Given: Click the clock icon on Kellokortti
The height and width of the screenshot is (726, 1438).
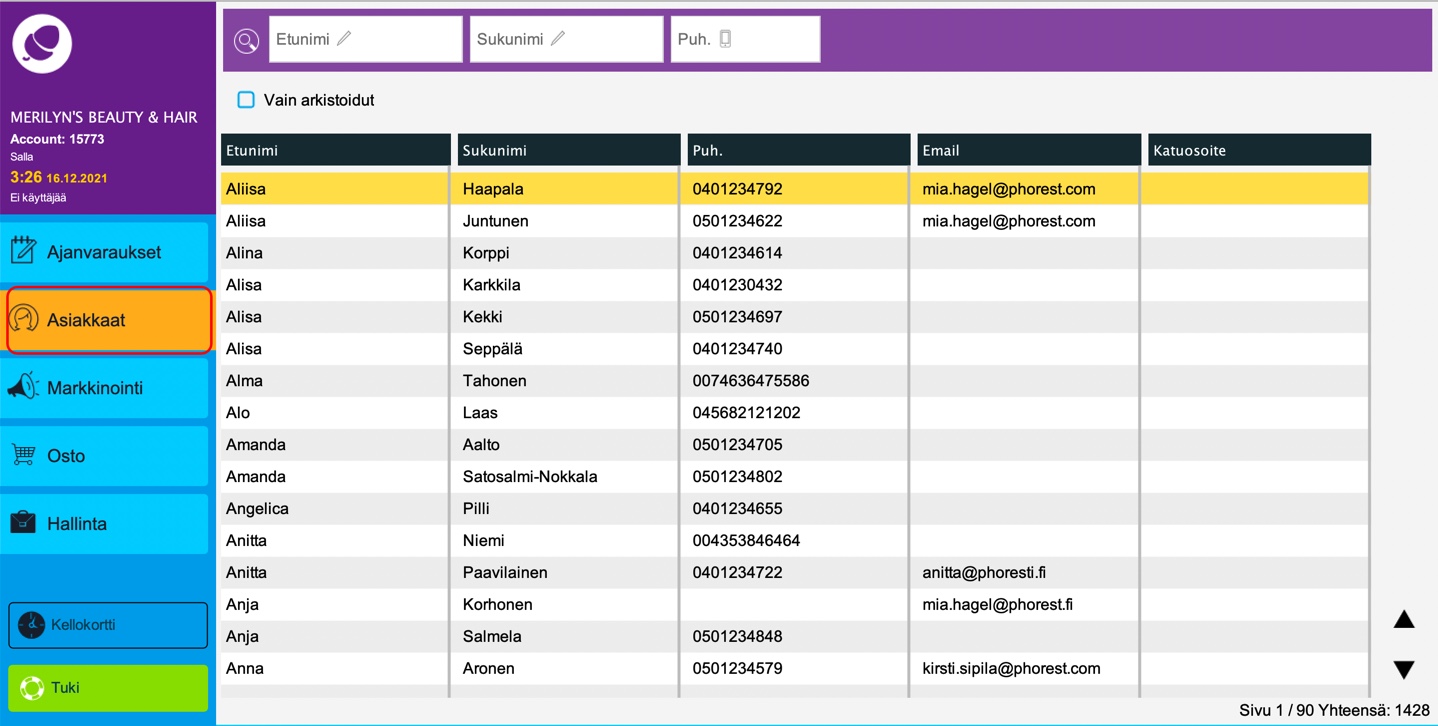Looking at the screenshot, I should coord(31,624).
